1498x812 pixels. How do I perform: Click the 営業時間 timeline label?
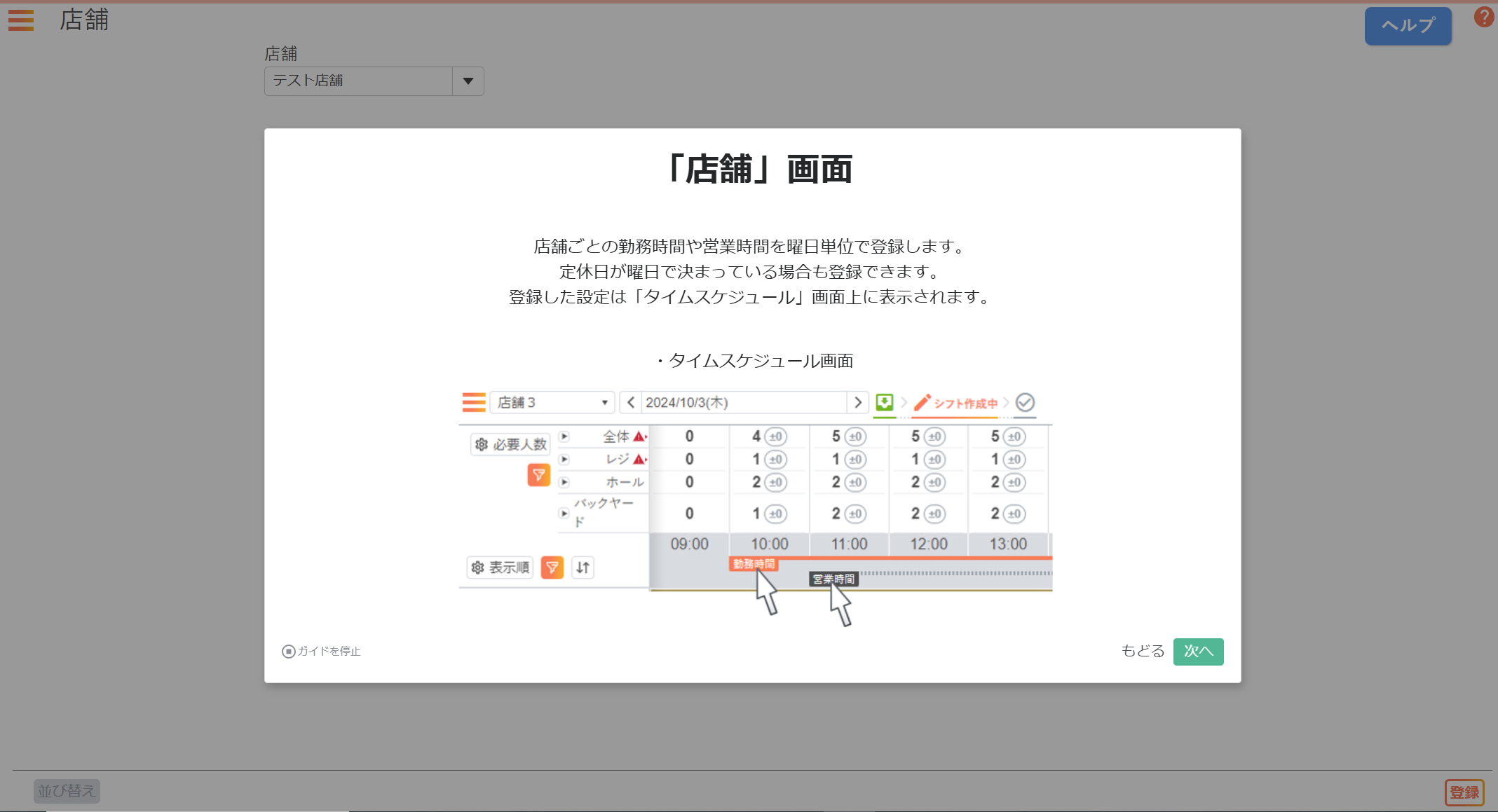(x=833, y=579)
